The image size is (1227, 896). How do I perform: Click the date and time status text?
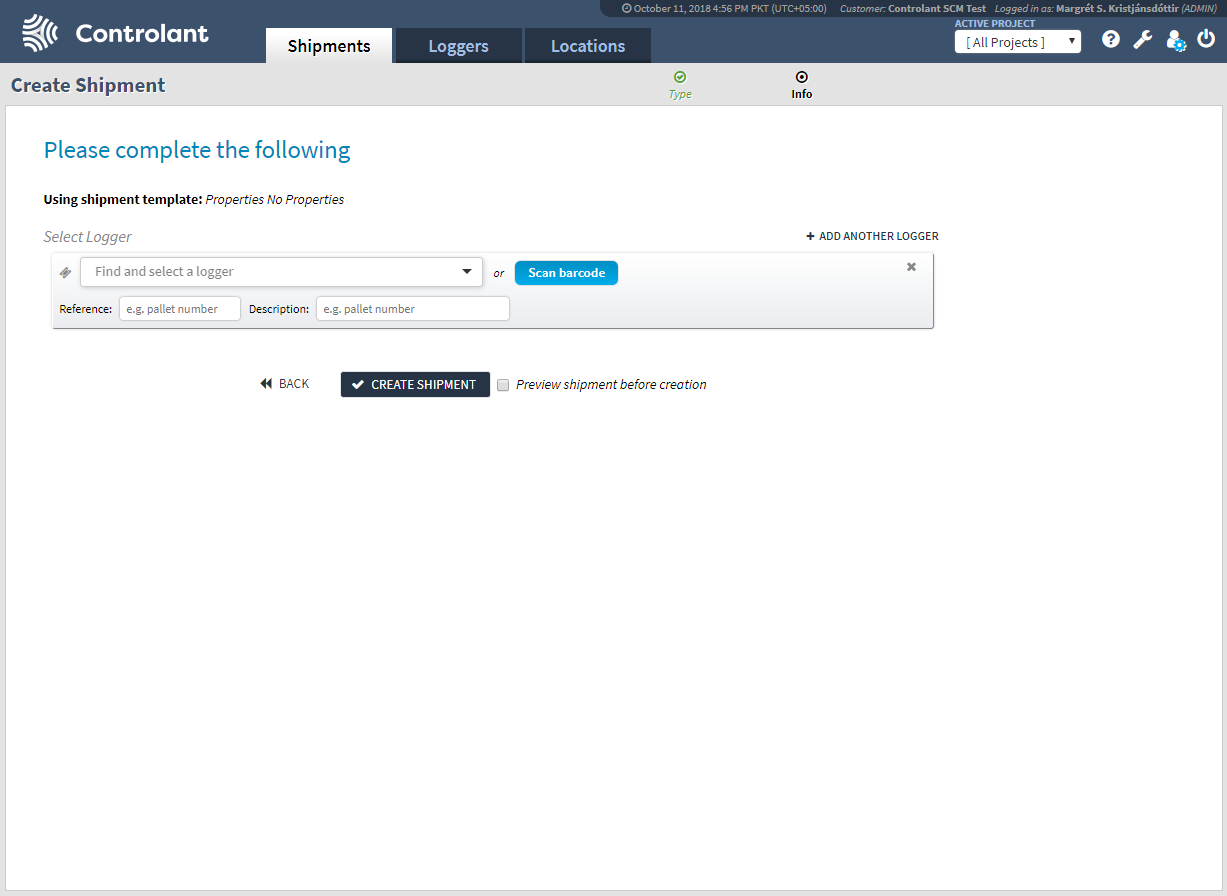pyautogui.click(x=724, y=8)
